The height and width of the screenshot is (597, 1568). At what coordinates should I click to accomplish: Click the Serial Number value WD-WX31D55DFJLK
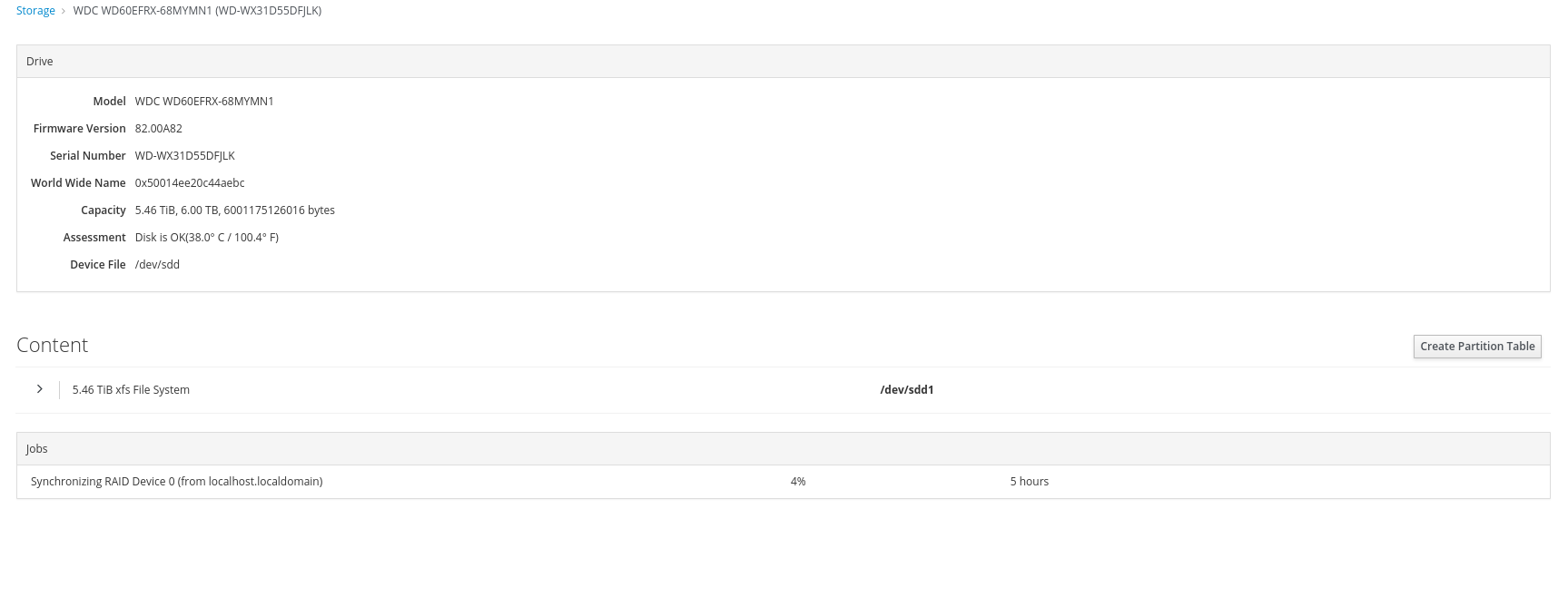tap(184, 155)
